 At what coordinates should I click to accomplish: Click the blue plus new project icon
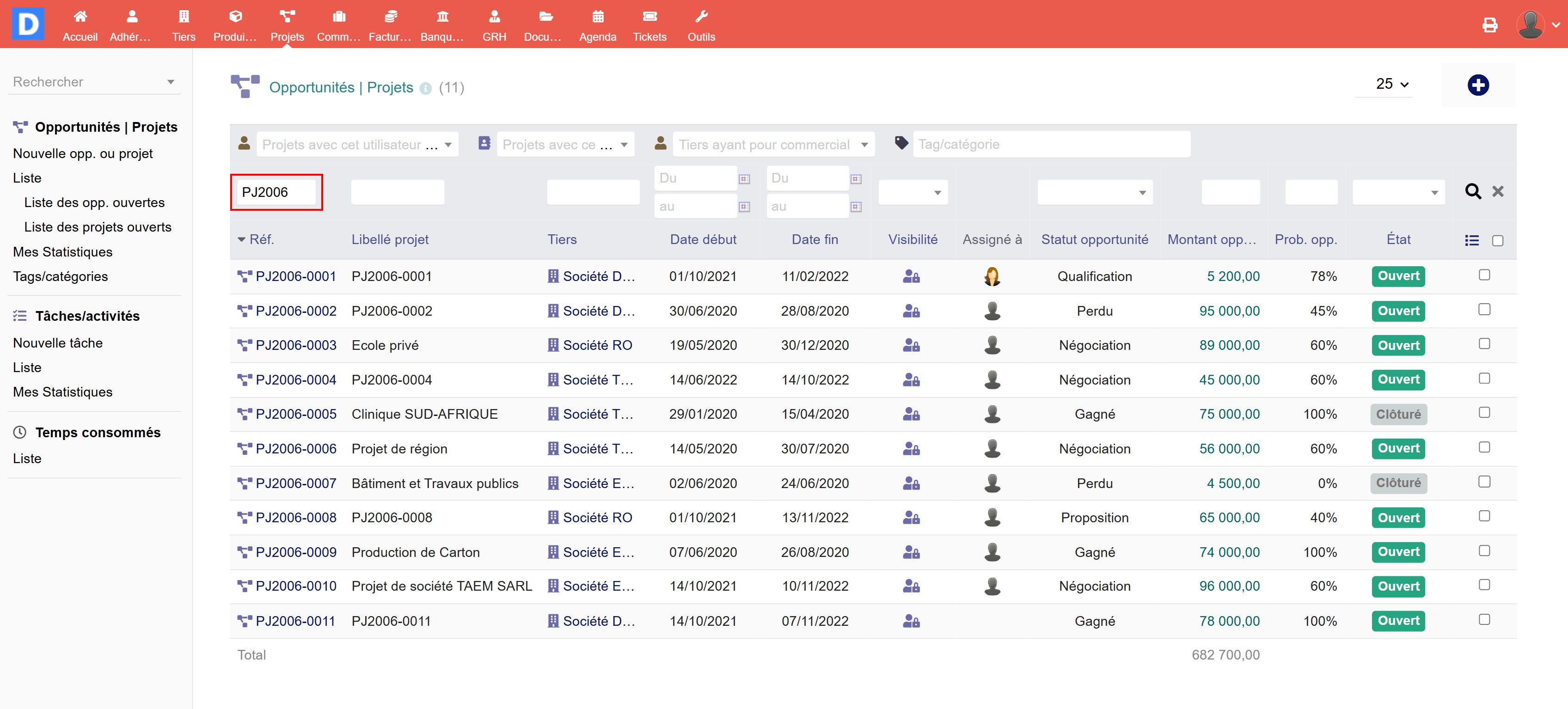[x=1478, y=85]
